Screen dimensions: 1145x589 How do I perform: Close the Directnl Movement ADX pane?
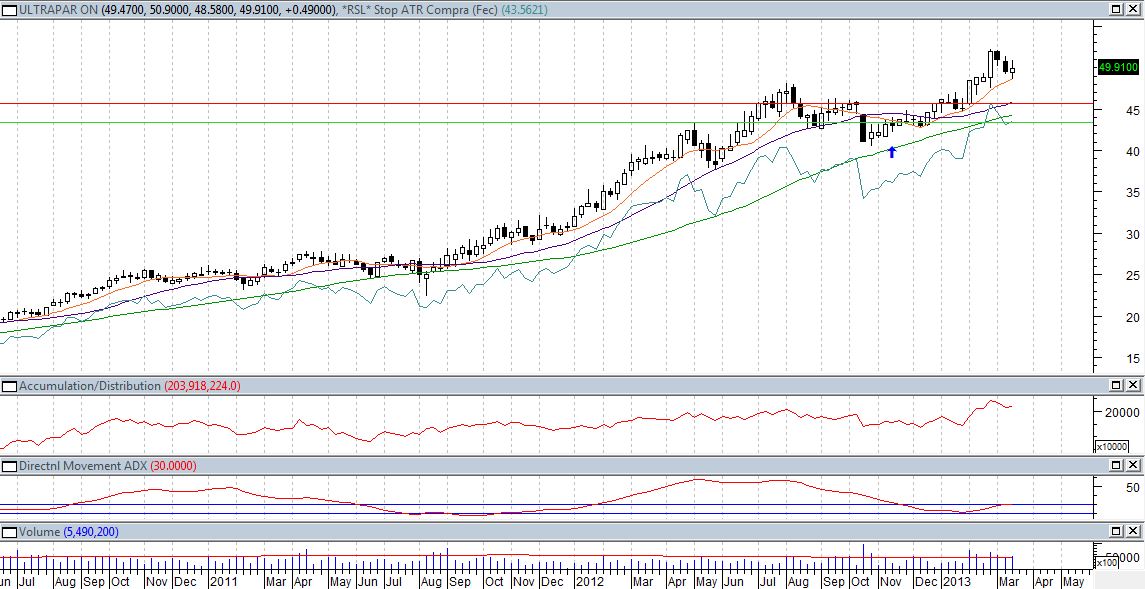[x=1133, y=466]
